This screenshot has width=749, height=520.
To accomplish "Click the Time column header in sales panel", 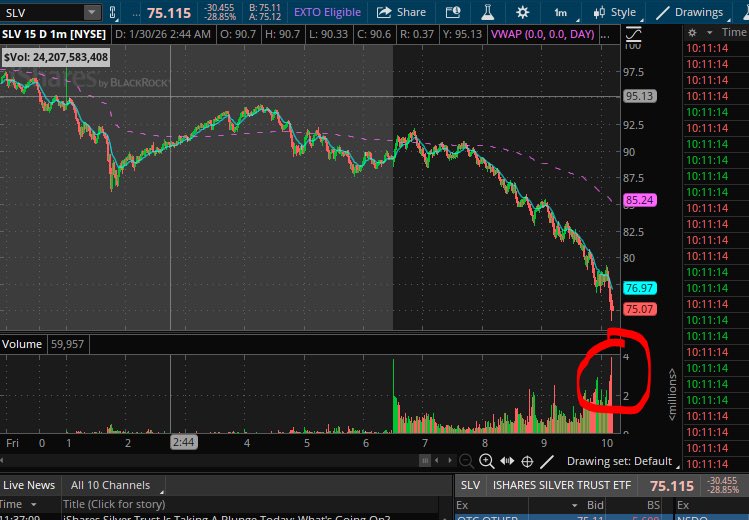I will pos(734,32).
